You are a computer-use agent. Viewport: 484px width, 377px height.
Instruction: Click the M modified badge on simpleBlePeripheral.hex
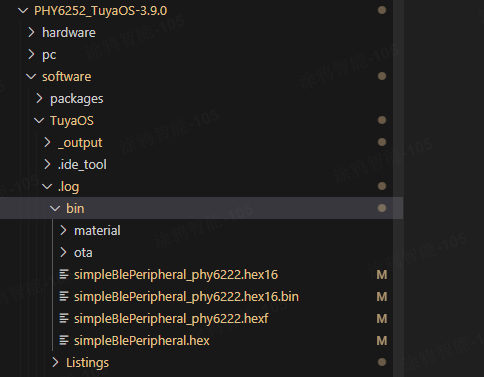pos(382,341)
